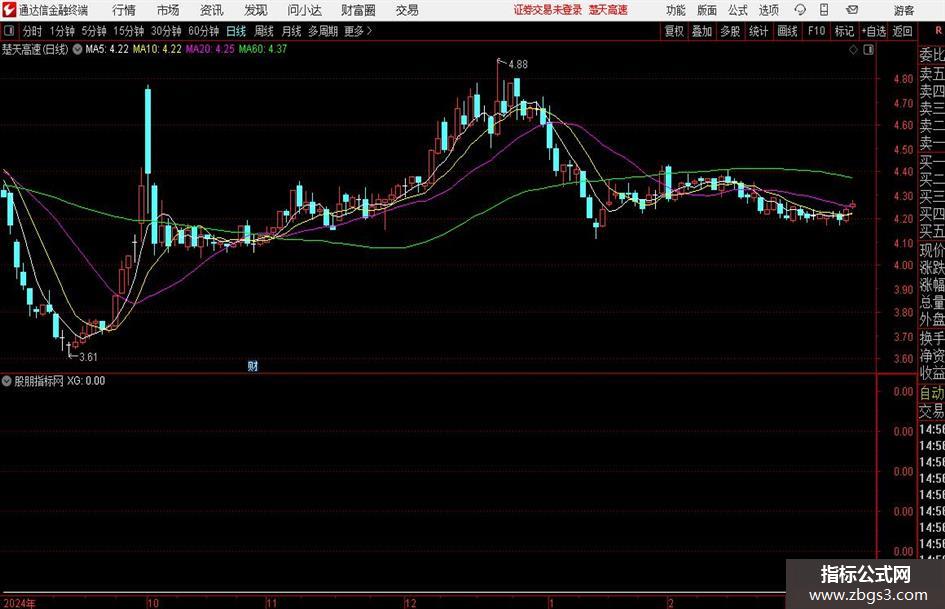The height and width of the screenshot is (609, 945).
Task: Open the 行情 menu
Action: coord(124,10)
